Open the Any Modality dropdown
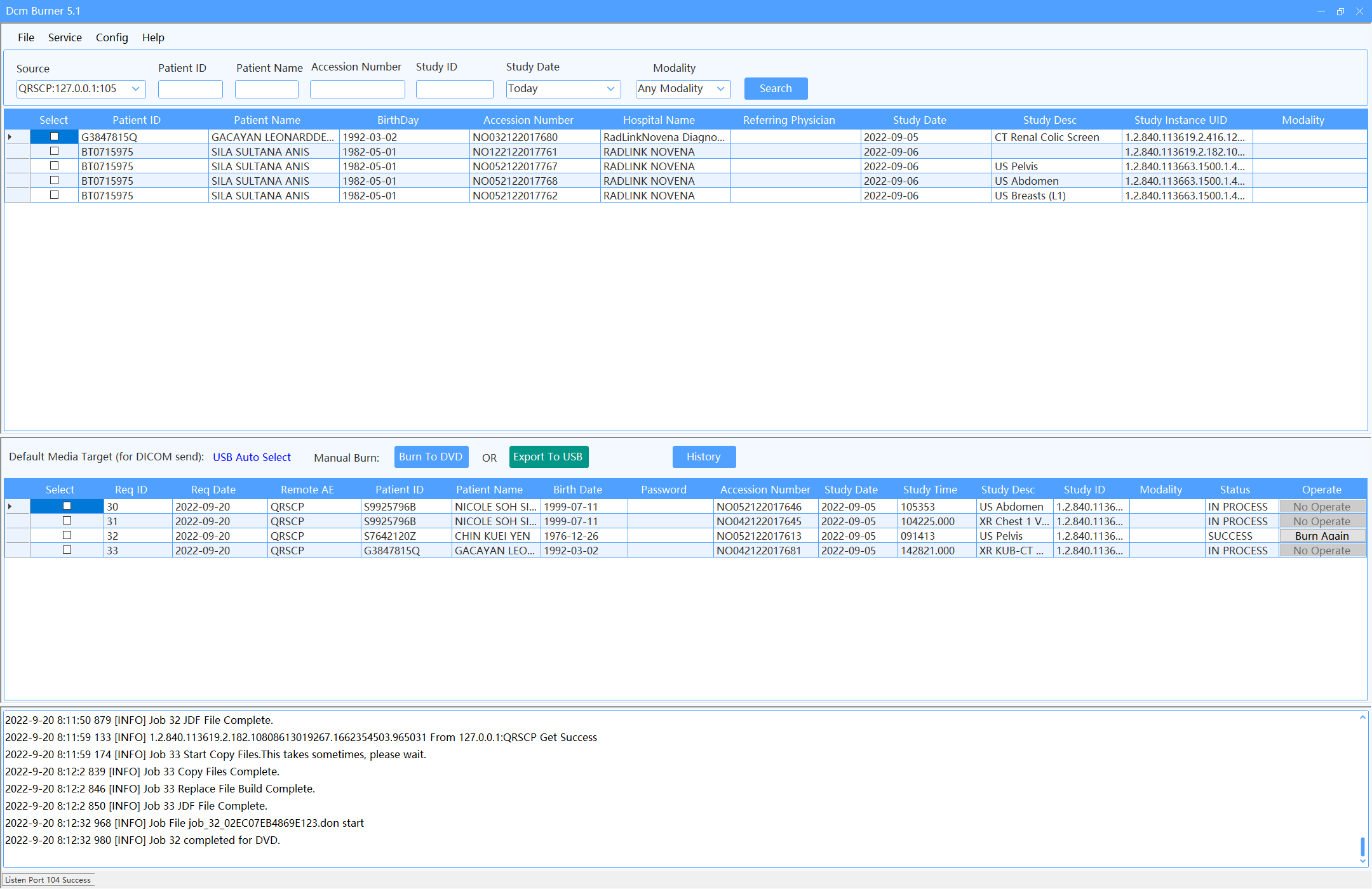Screen dimensions: 1372x889 [x=720, y=89]
